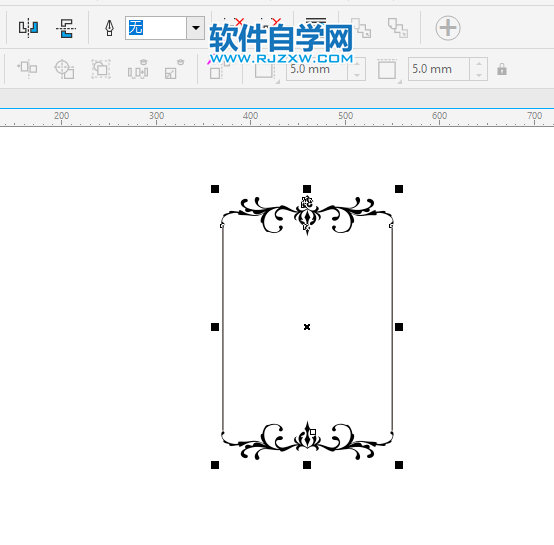The width and height of the screenshot is (554, 545).
Task: Click the center X marker of the selection
Action: (x=307, y=327)
